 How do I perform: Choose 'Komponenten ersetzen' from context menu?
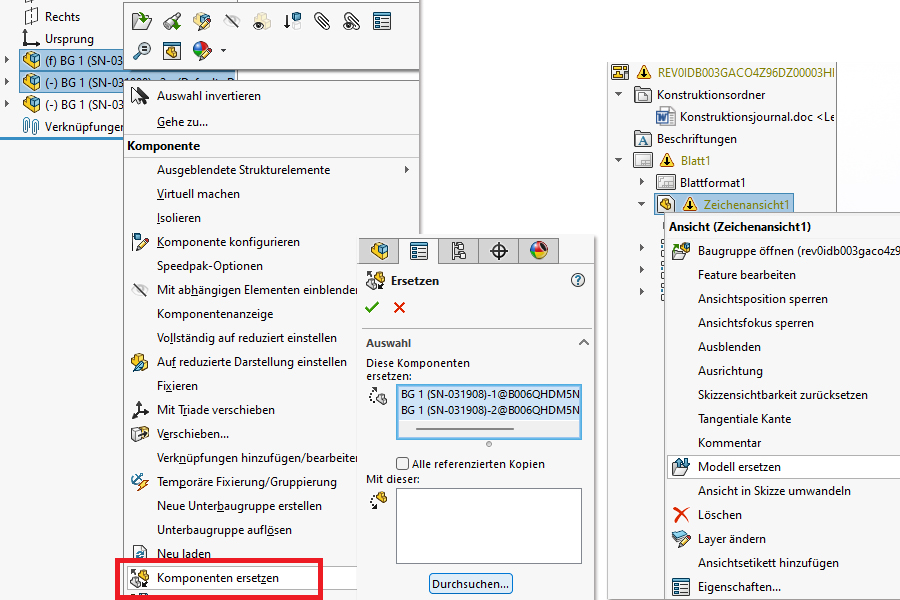point(218,578)
